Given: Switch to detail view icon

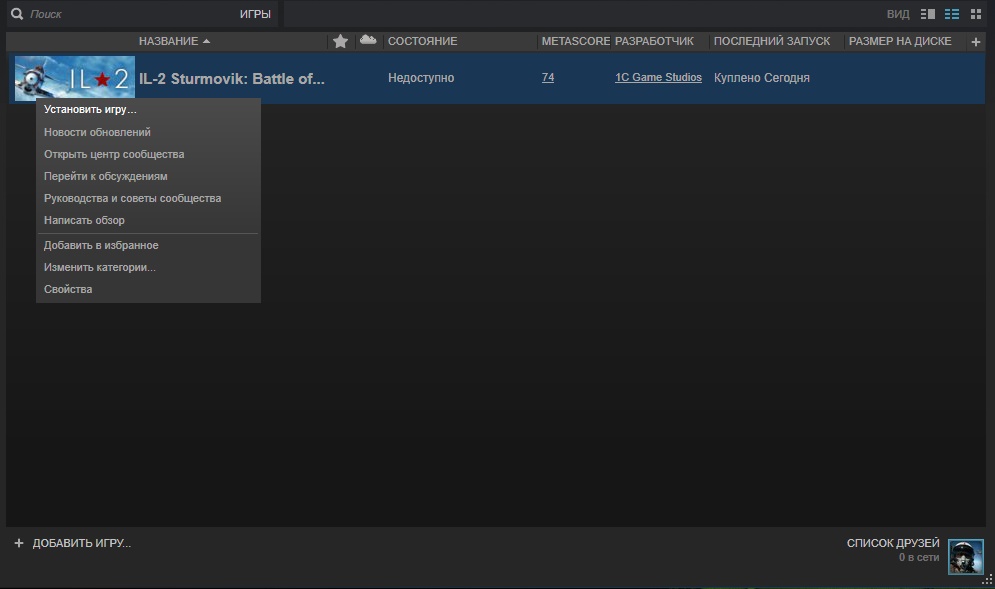Looking at the screenshot, I should [x=928, y=14].
